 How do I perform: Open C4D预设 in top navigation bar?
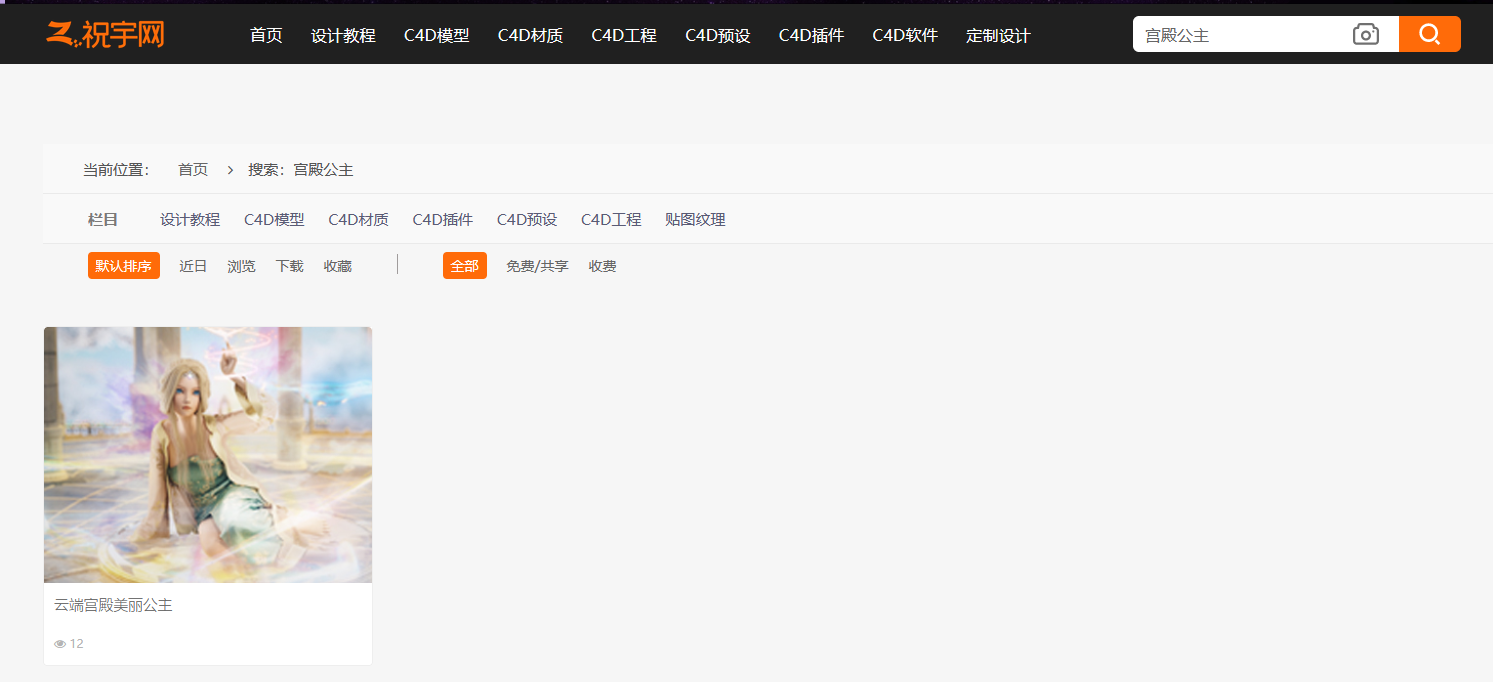tap(718, 35)
